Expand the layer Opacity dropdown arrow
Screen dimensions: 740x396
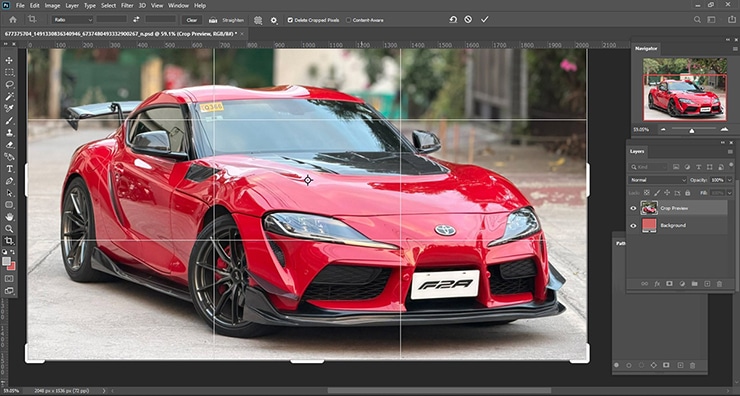click(730, 180)
